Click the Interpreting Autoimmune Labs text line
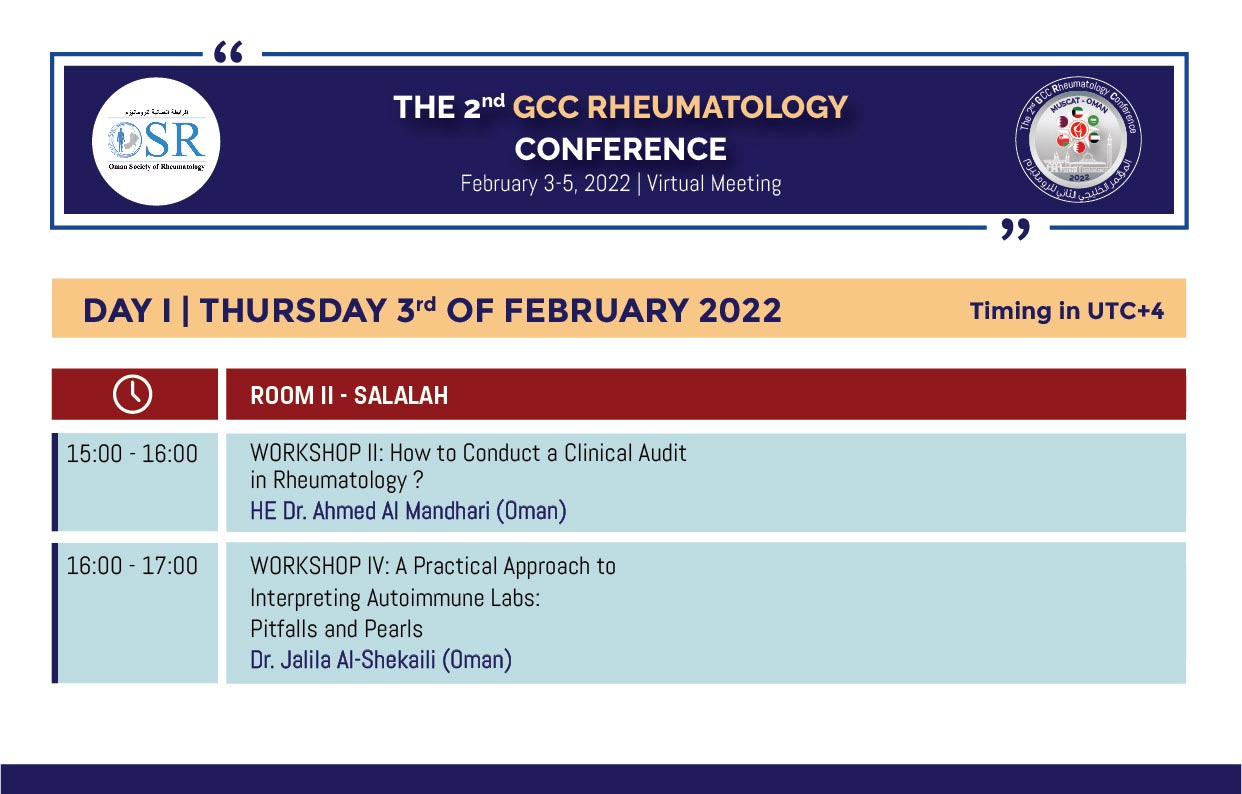This screenshot has width=1242, height=794. 395,598
